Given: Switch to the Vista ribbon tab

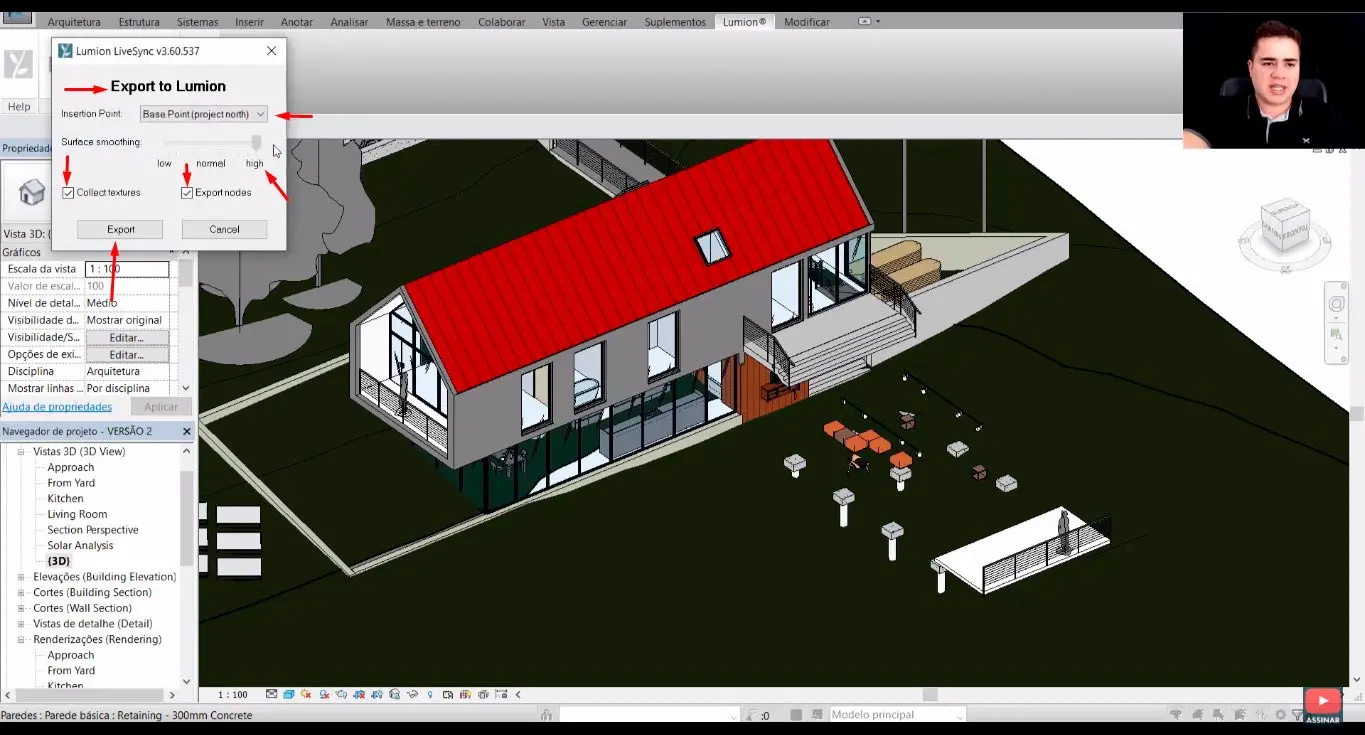Looking at the screenshot, I should point(553,22).
